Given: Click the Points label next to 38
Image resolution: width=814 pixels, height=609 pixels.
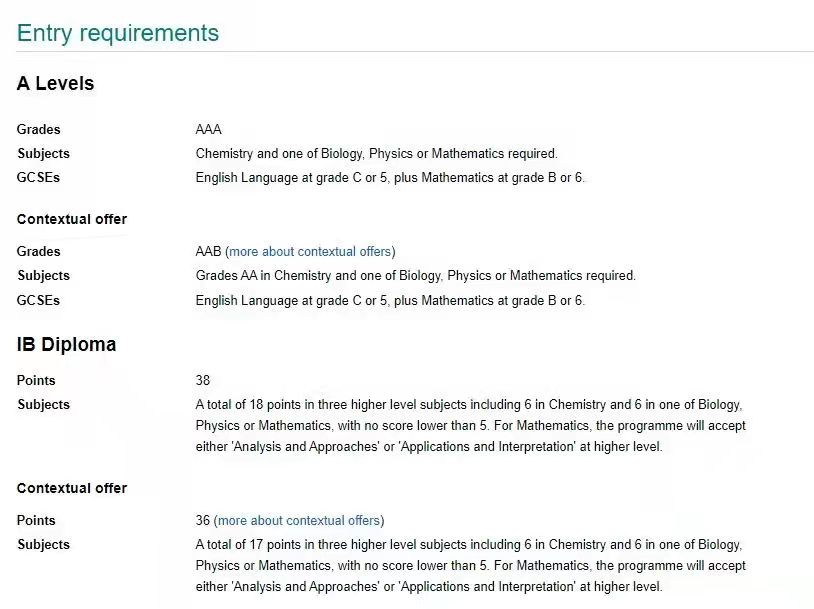Looking at the screenshot, I should click(x=36, y=381).
